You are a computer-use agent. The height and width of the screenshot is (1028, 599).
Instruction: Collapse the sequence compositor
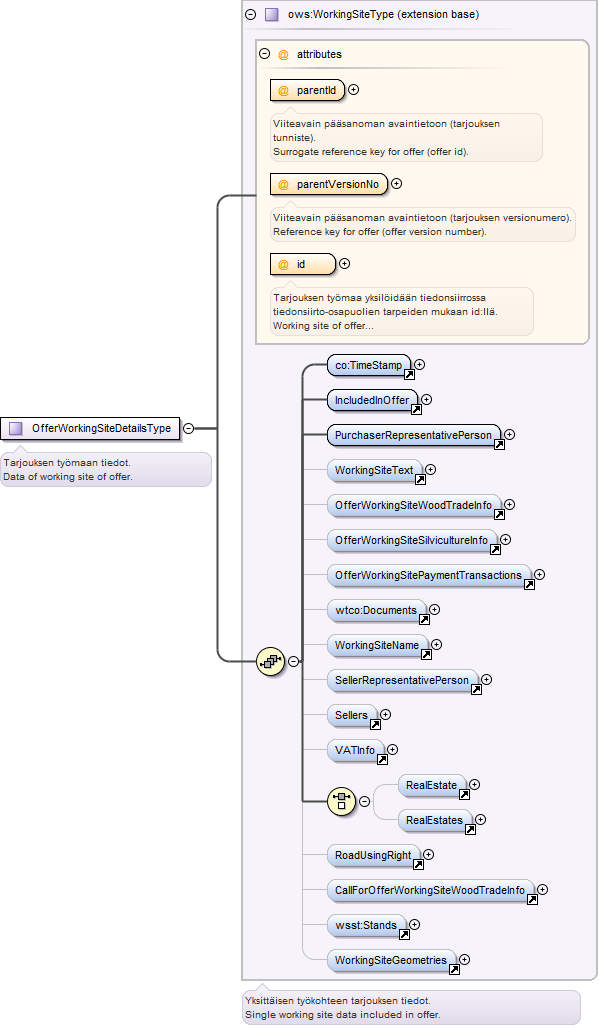coord(294,662)
